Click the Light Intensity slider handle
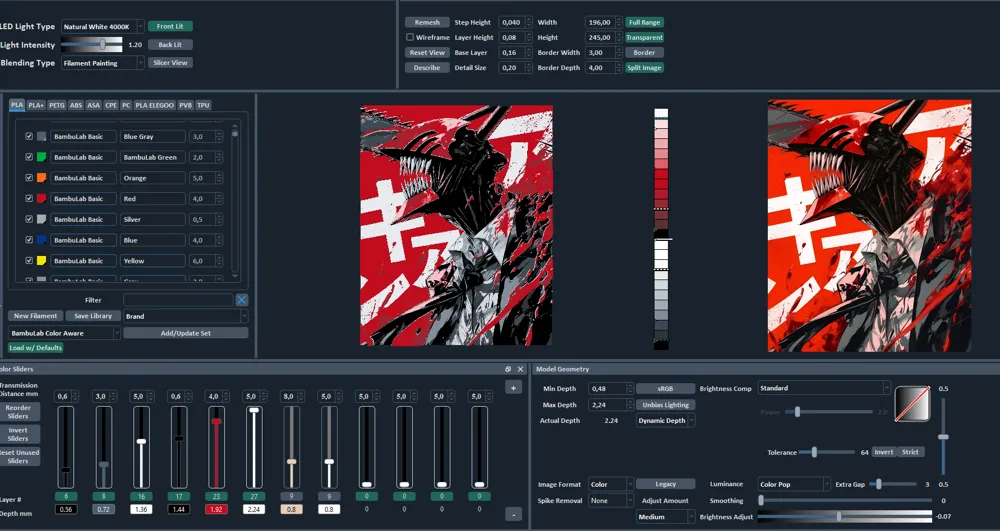Image resolution: width=1000 pixels, height=531 pixels. (x=103, y=45)
